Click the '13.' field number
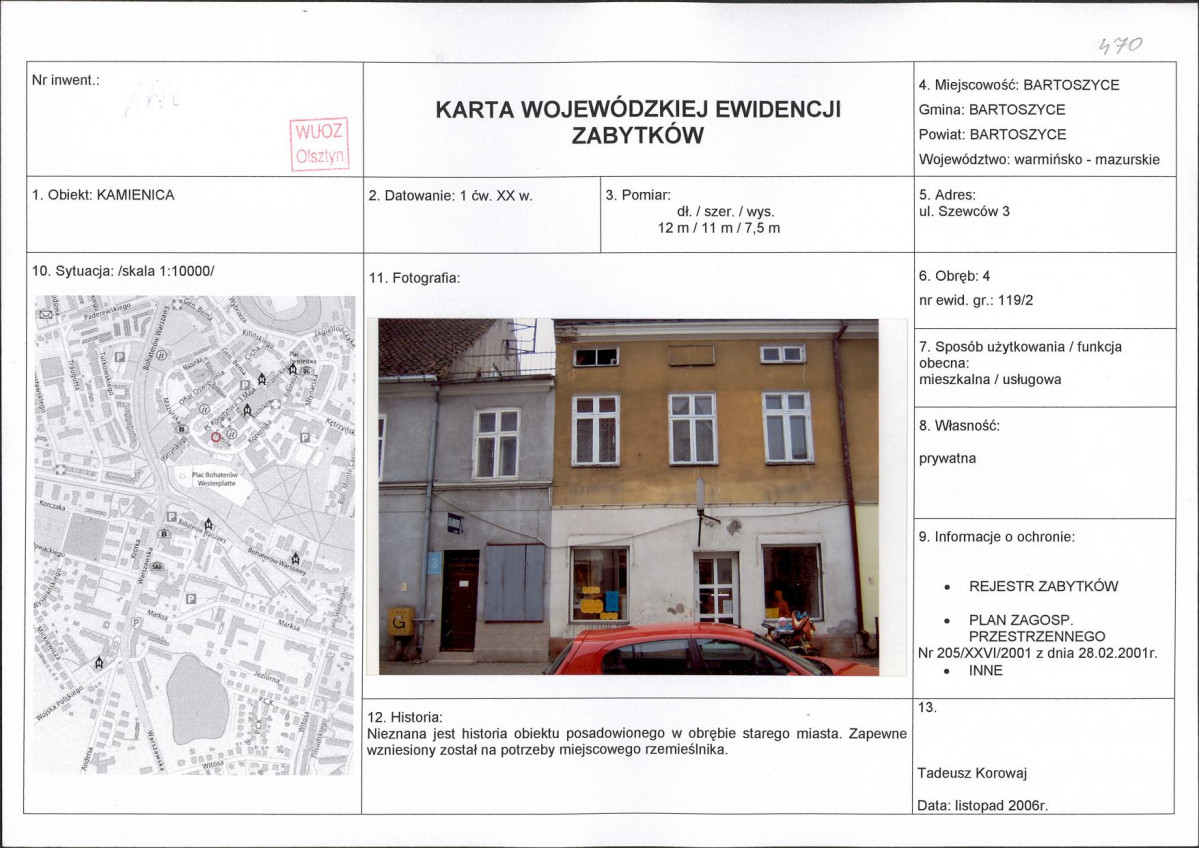The image size is (1199, 848). (x=927, y=707)
